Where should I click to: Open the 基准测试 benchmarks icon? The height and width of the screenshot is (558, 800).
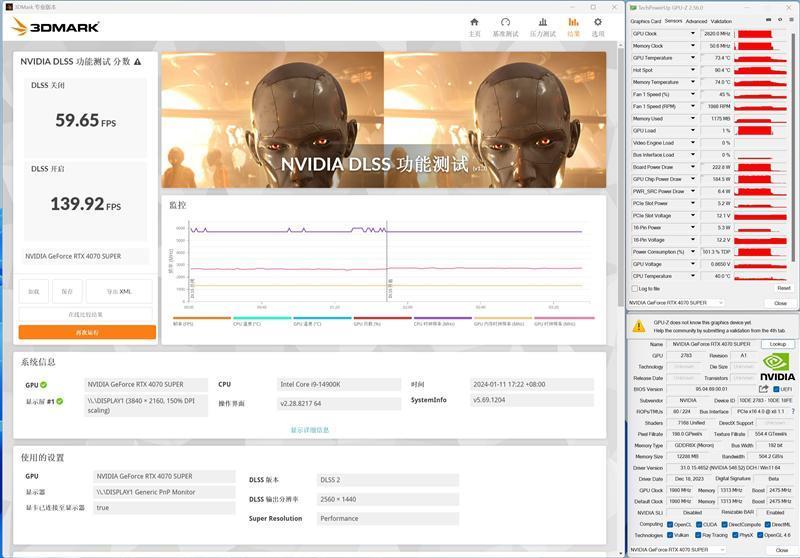(505, 23)
